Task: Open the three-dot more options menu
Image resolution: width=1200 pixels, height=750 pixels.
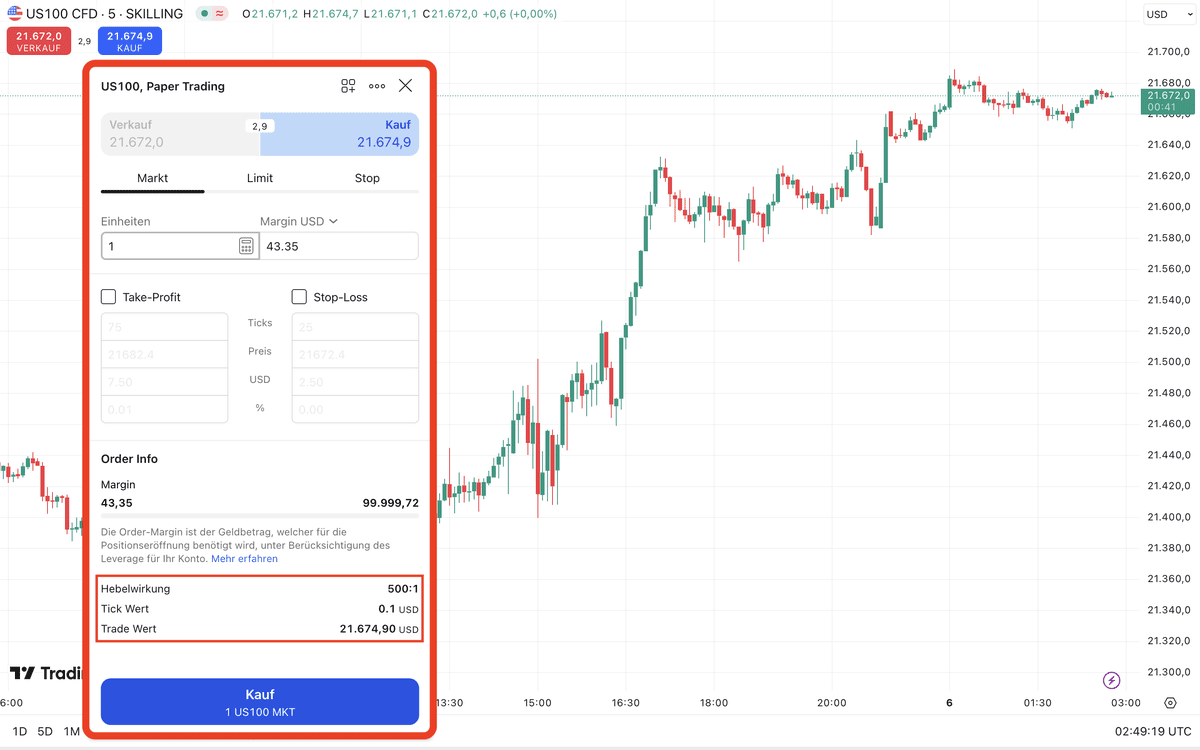Action: click(377, 86)
